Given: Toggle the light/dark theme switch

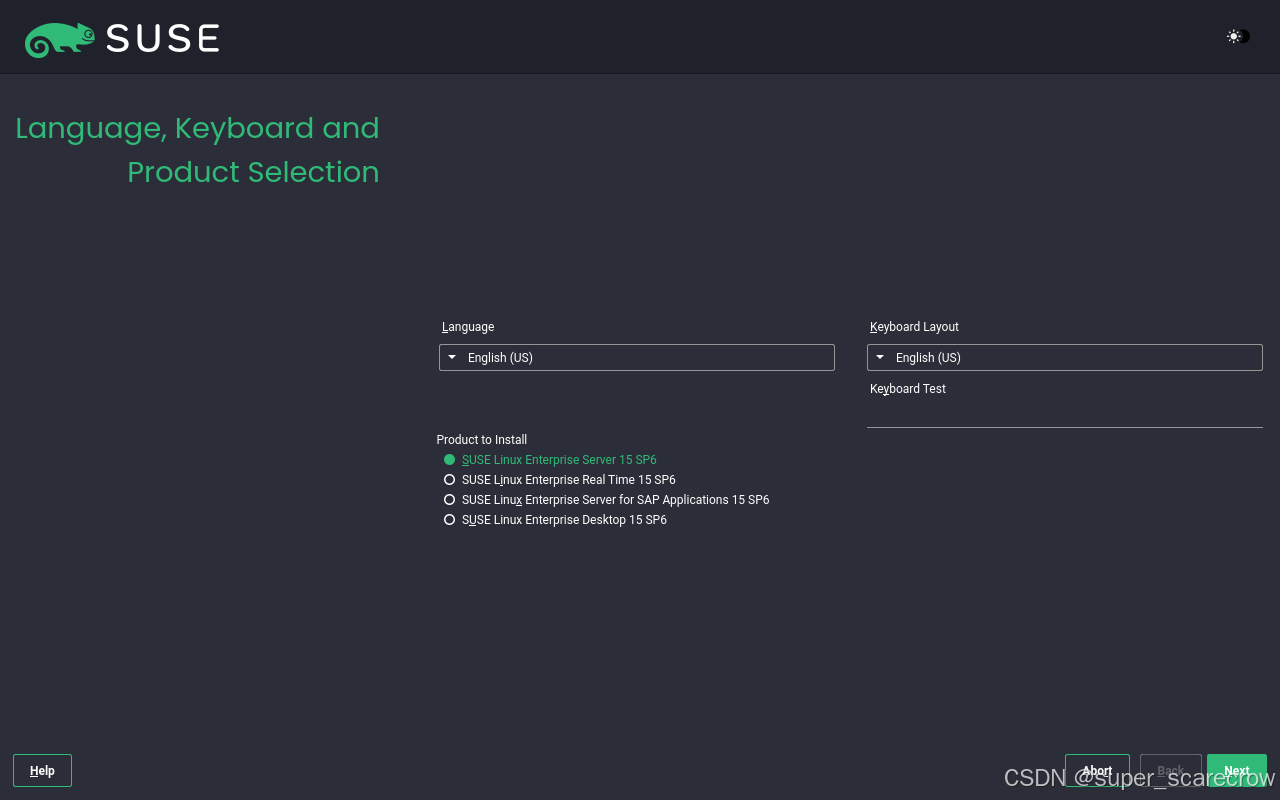Looking at the screenshot, I should [1238, 36].
